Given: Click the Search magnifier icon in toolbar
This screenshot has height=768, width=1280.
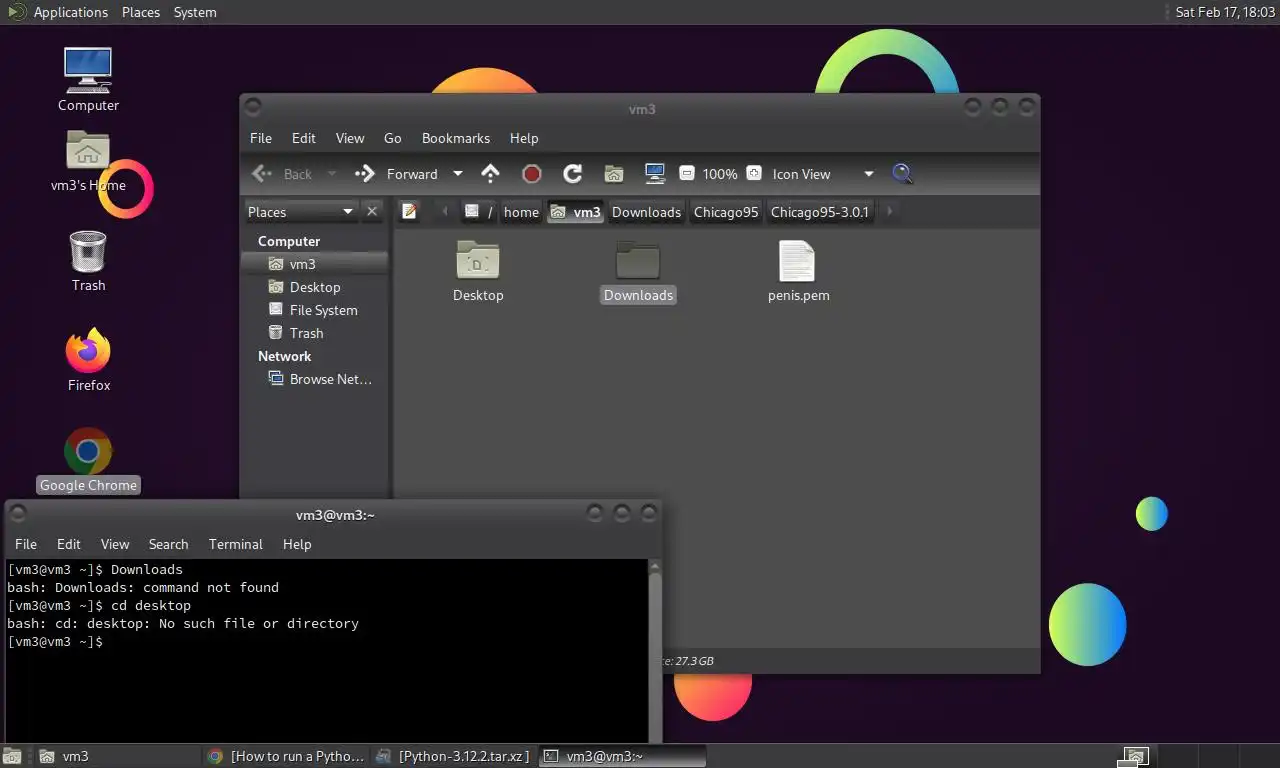Looking at the screenshot, I should (902, 174).
